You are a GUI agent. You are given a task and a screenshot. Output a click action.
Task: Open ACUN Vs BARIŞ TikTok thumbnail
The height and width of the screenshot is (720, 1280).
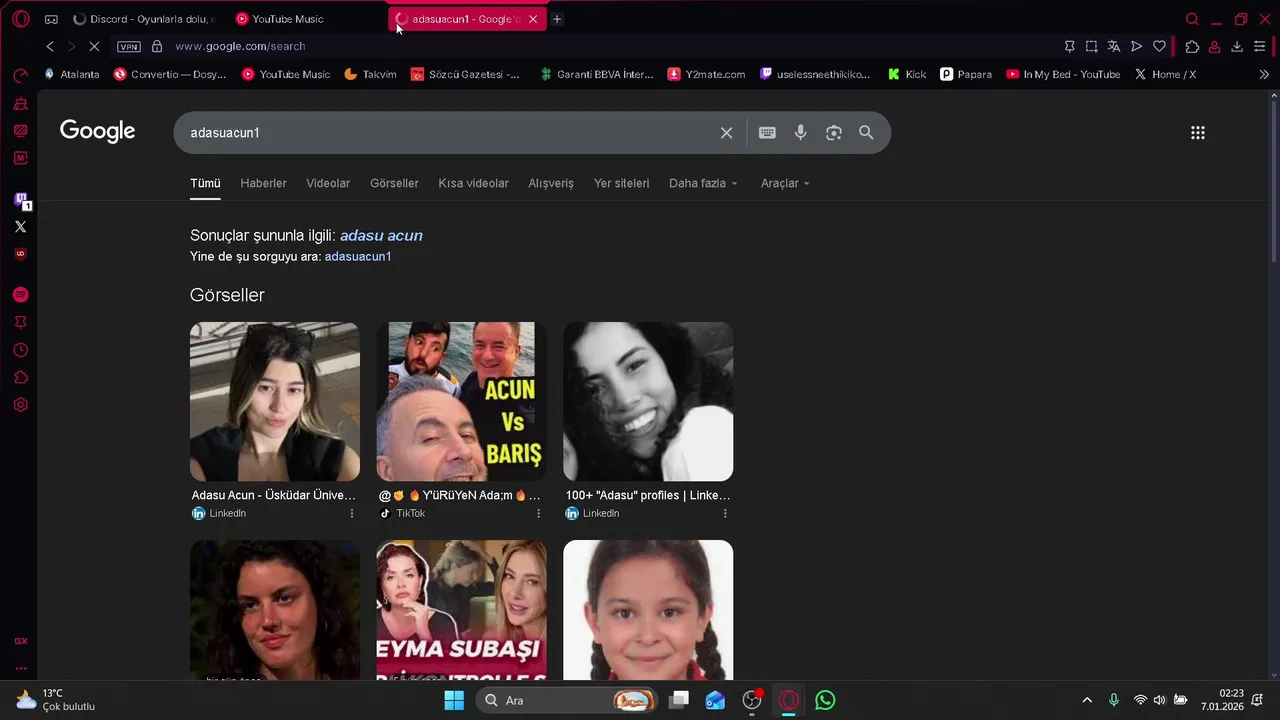[461, 401]
